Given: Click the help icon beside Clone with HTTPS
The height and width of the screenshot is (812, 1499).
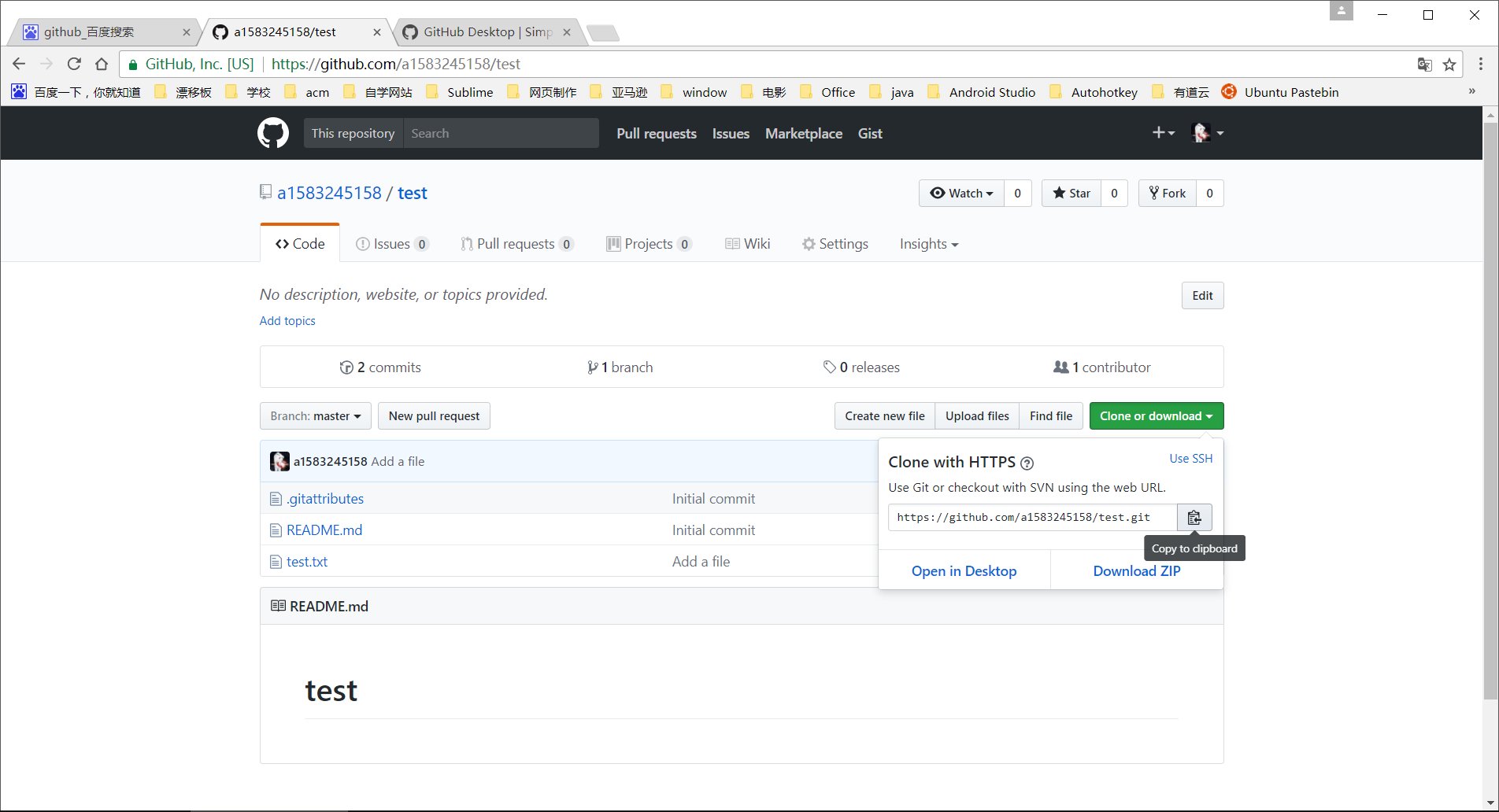Looking at the screenshot, I should point(1027,463).
